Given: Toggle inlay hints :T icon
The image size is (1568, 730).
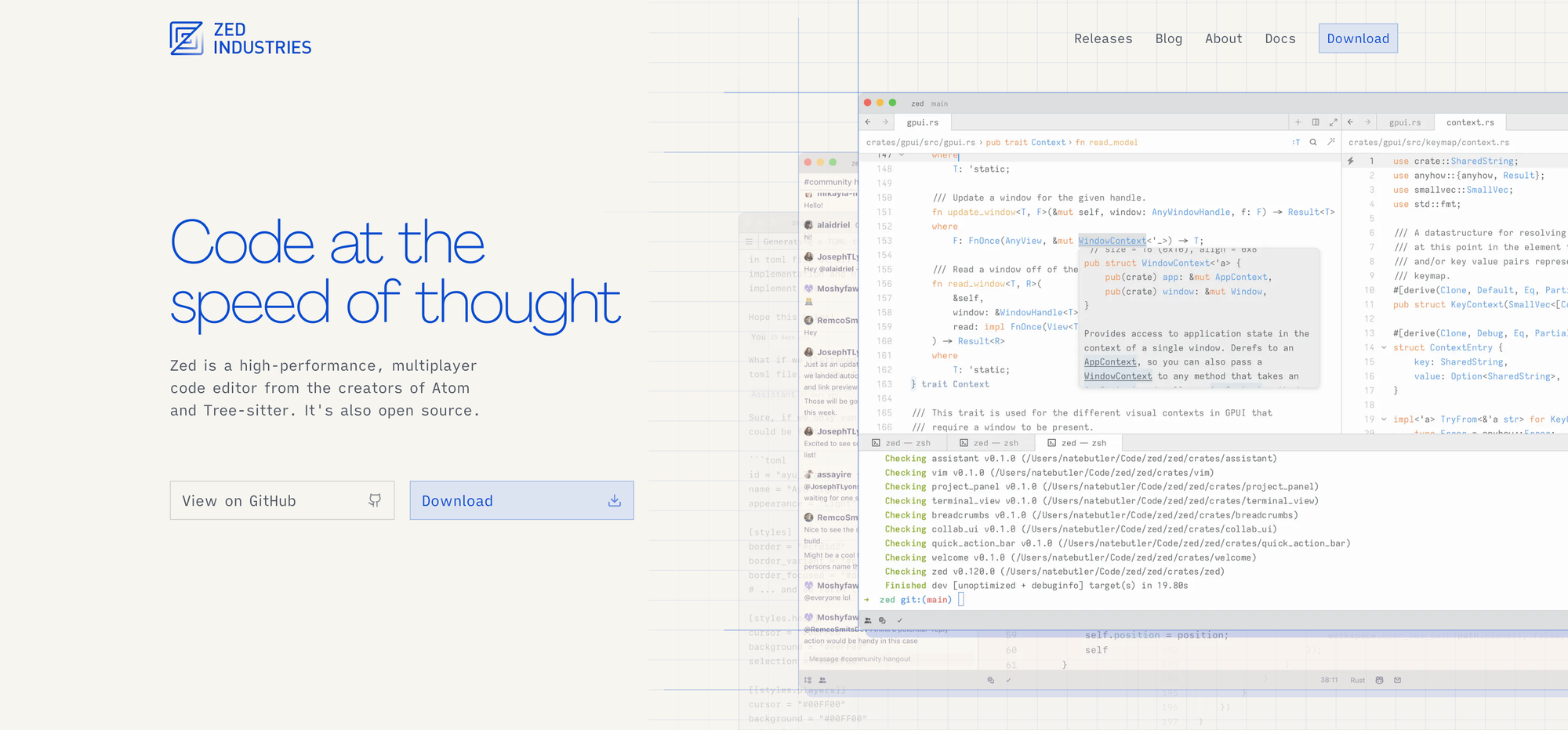Looking at the screenshot, I should [x=1296, y=143].
